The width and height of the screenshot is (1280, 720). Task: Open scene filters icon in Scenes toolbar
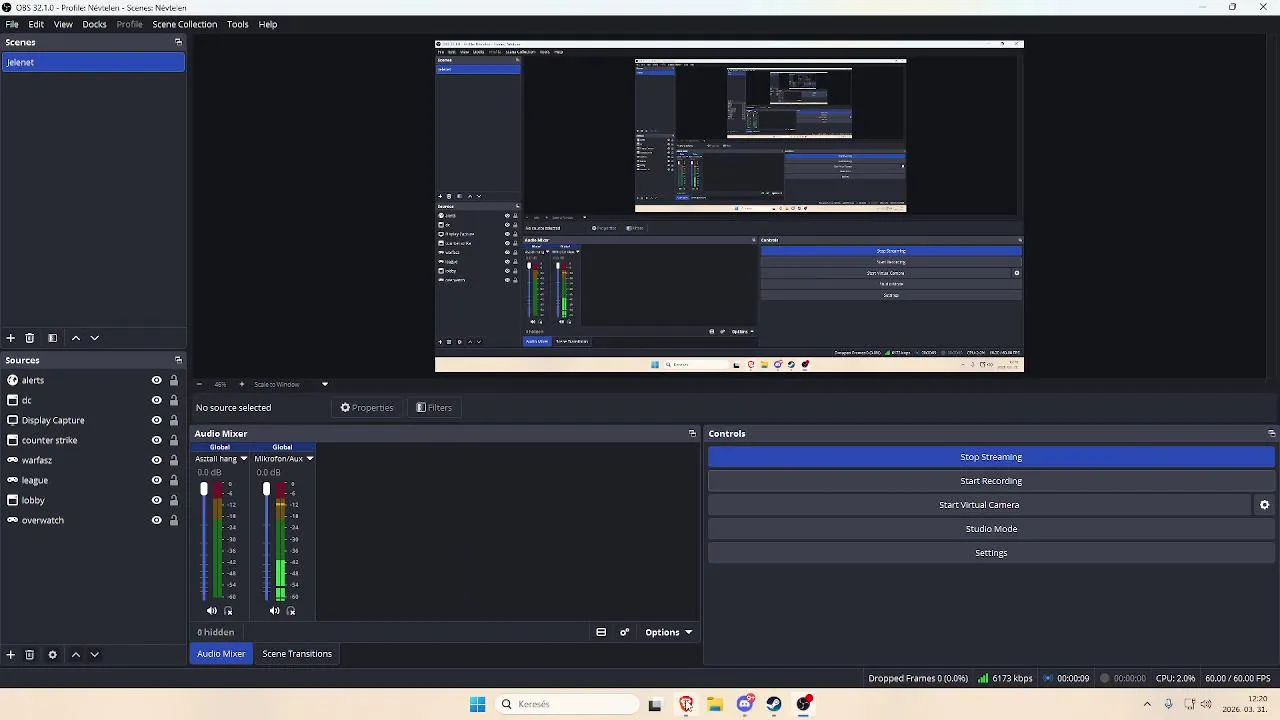(52, 338)
